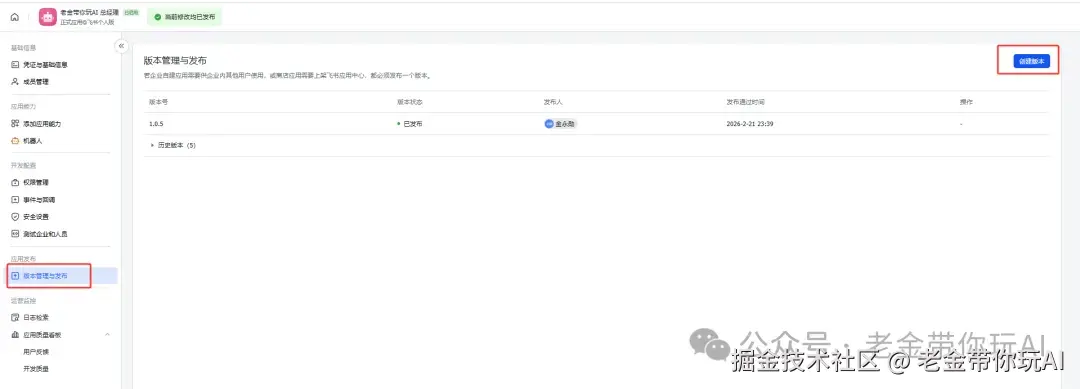
Task: Collapse the sidebar with the double-chevron button
Action: [x=121, y=46]
